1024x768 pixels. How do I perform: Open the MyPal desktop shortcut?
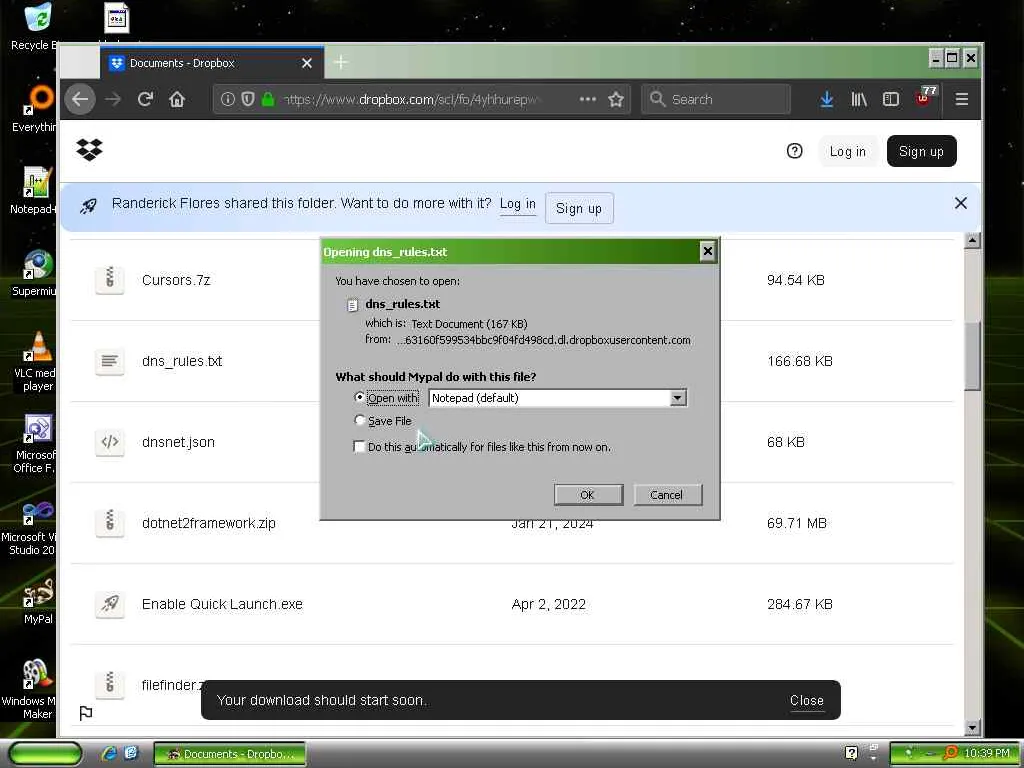(x=37, y=601)
